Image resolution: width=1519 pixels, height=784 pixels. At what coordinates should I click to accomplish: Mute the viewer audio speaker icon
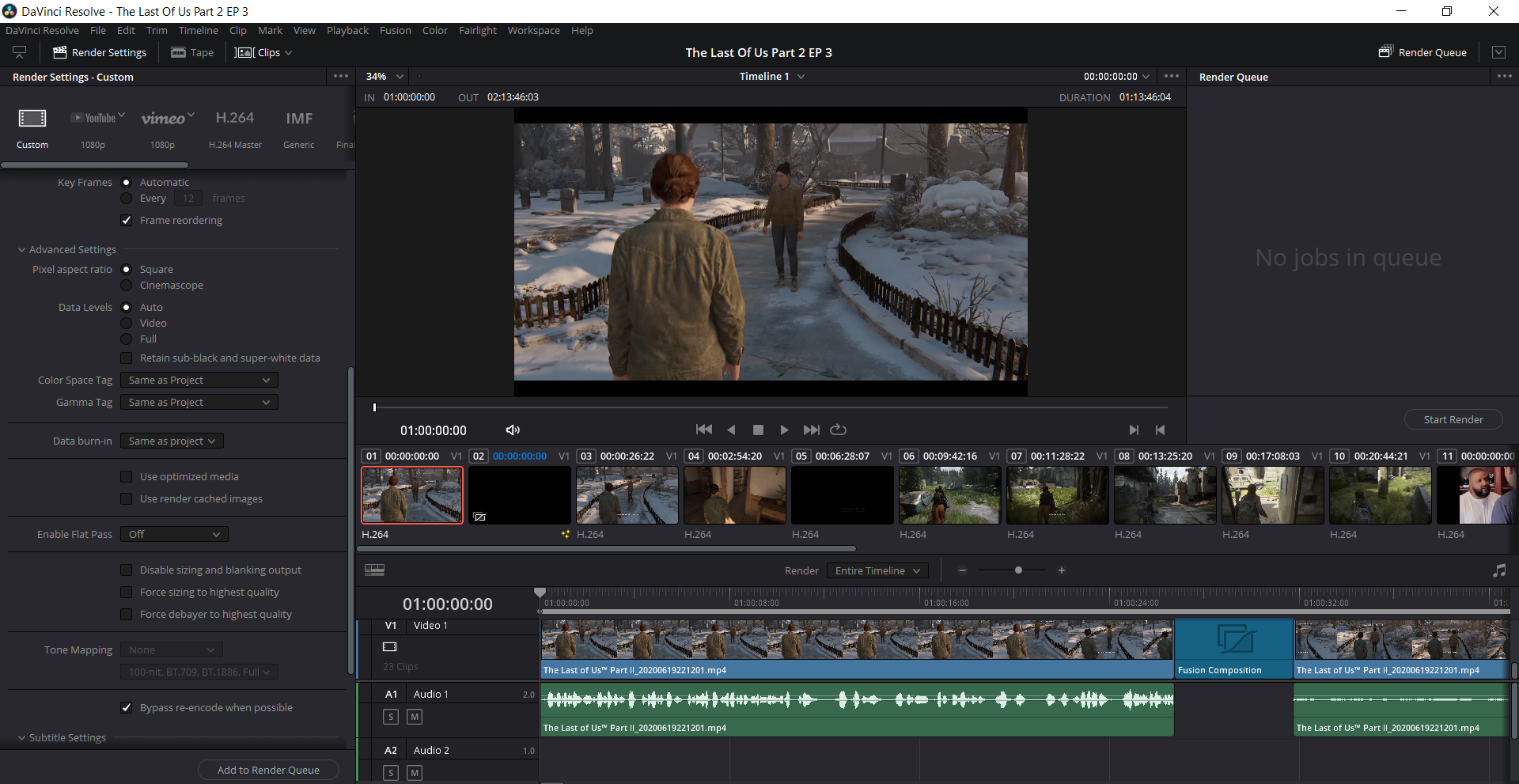513,430
